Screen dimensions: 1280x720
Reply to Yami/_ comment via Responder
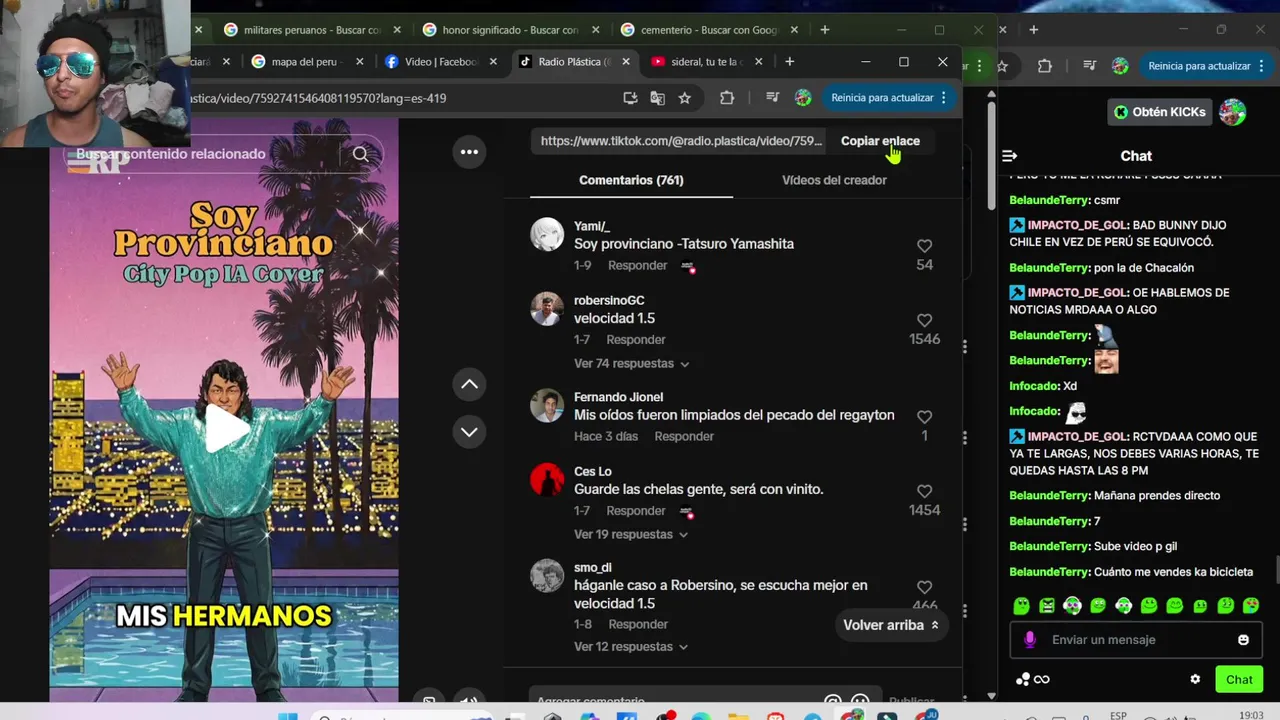pos(637,265)
